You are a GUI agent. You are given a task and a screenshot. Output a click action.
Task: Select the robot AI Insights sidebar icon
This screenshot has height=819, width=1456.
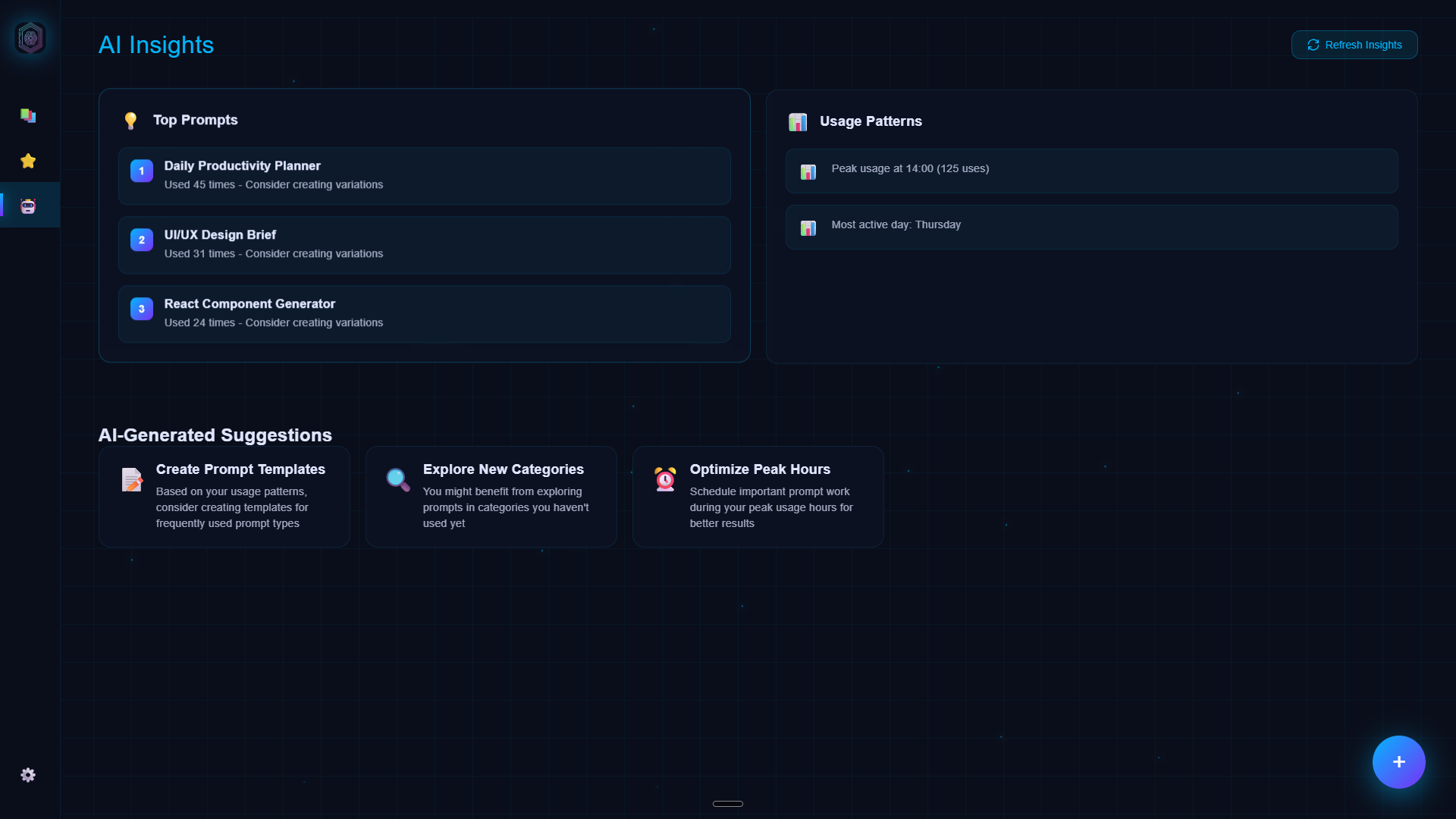click(28, 205)
